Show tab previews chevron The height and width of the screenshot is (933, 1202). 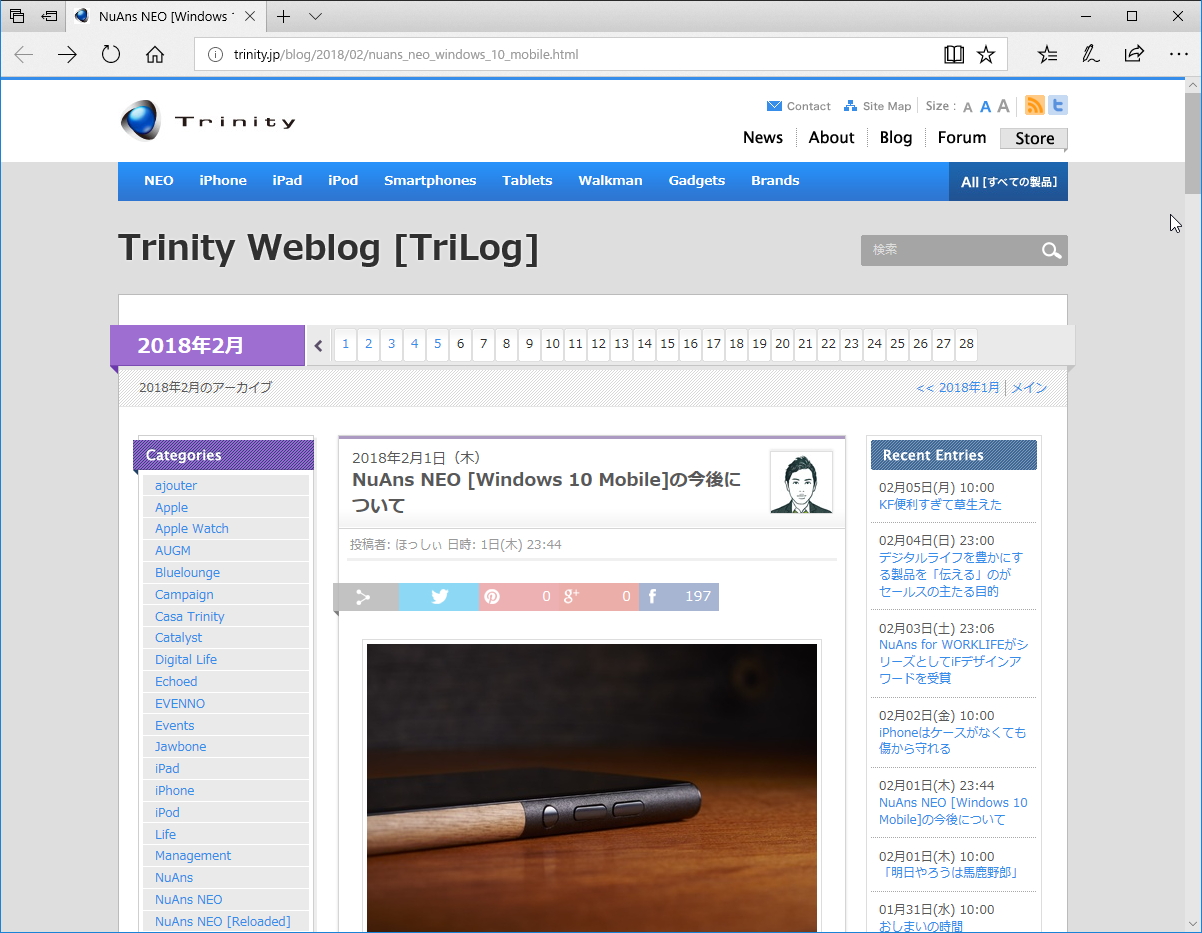315,16
